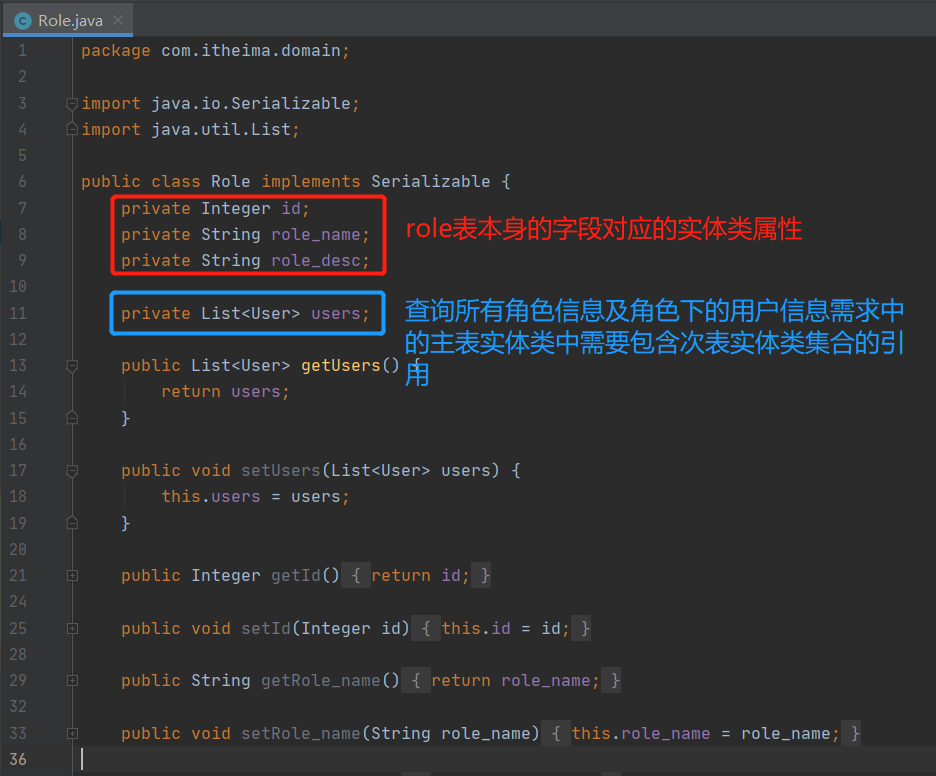Click 'this.users' on line 18
Image resolution: width=936 pixels, height=776 pixels.
click(211, 497)
